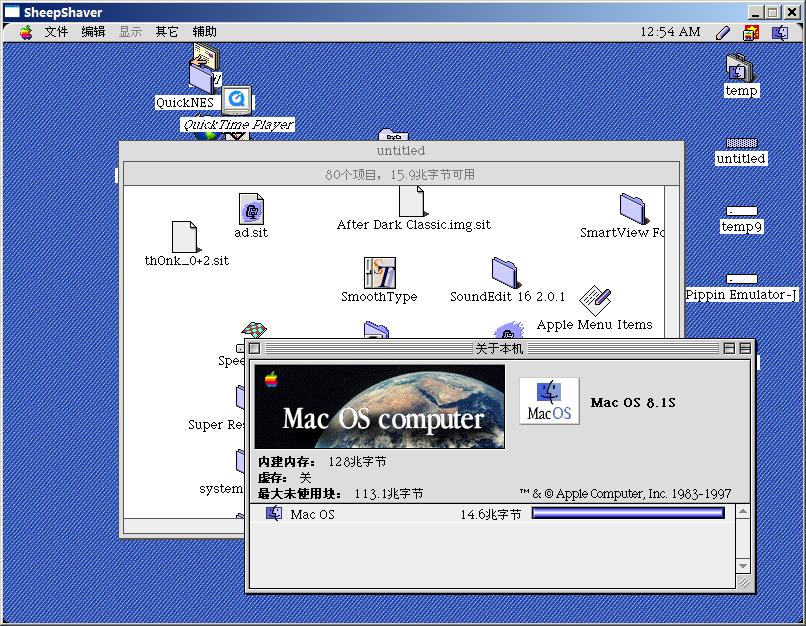
Task: Select the system item label
Action: (x=221, y=488)
